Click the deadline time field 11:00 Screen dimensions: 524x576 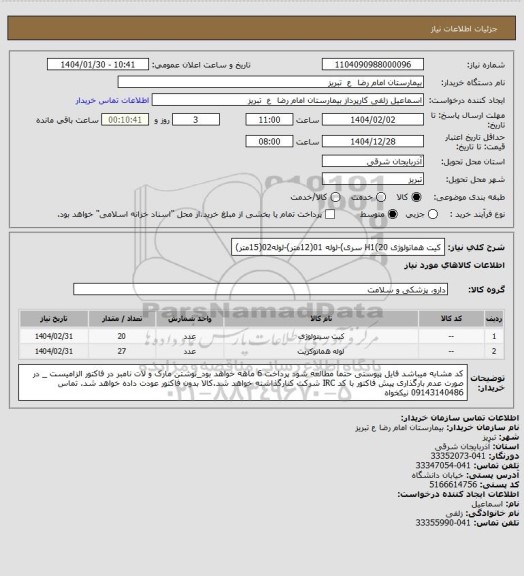click(269, 120)
